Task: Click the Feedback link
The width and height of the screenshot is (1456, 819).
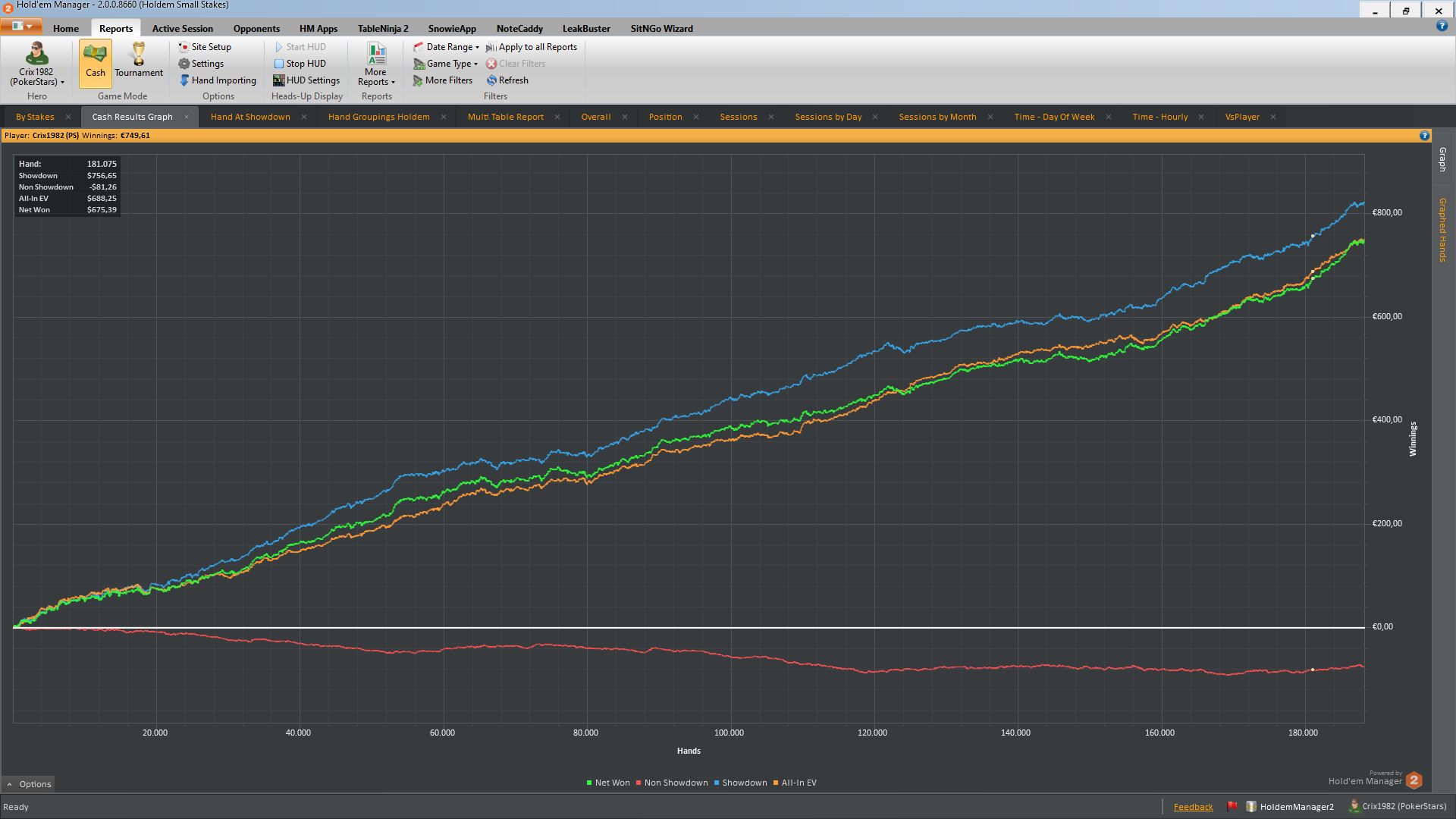Action: [1193, 807]
